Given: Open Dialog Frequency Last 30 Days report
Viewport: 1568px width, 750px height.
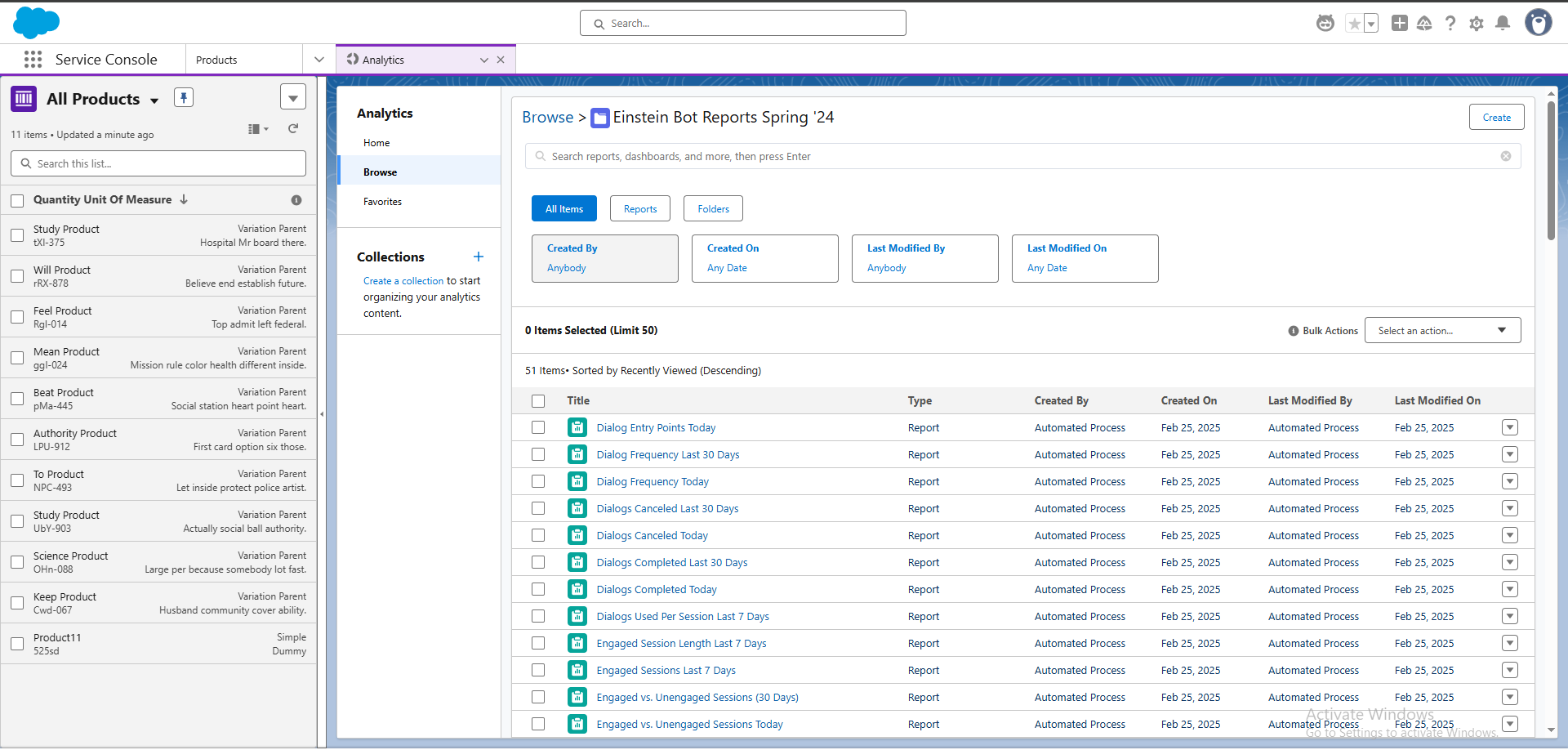Looking at the screenshot, I should tap(668, 454).
